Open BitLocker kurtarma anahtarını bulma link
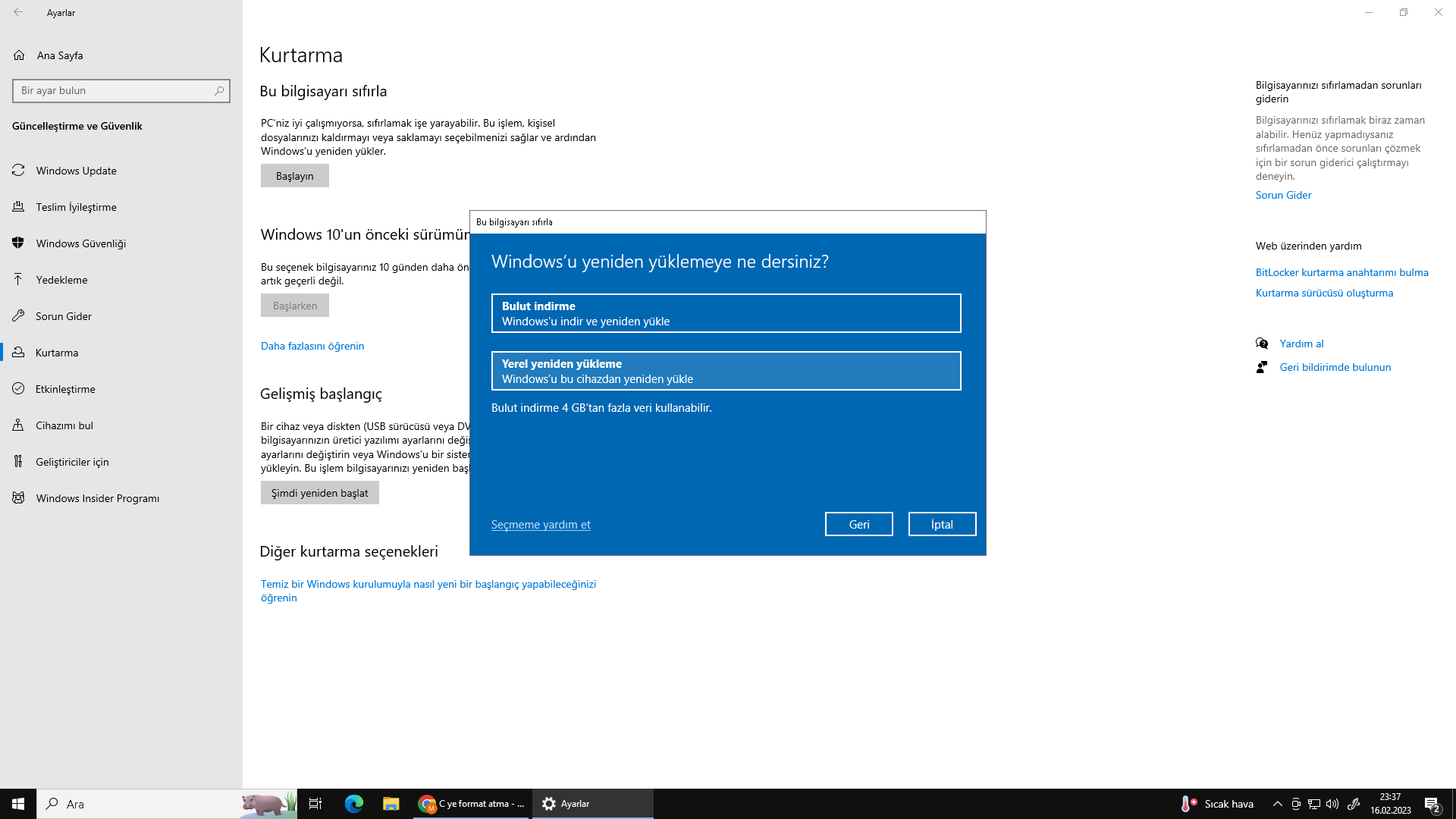Viewport: 1456px width, 819px height. 1341,272
